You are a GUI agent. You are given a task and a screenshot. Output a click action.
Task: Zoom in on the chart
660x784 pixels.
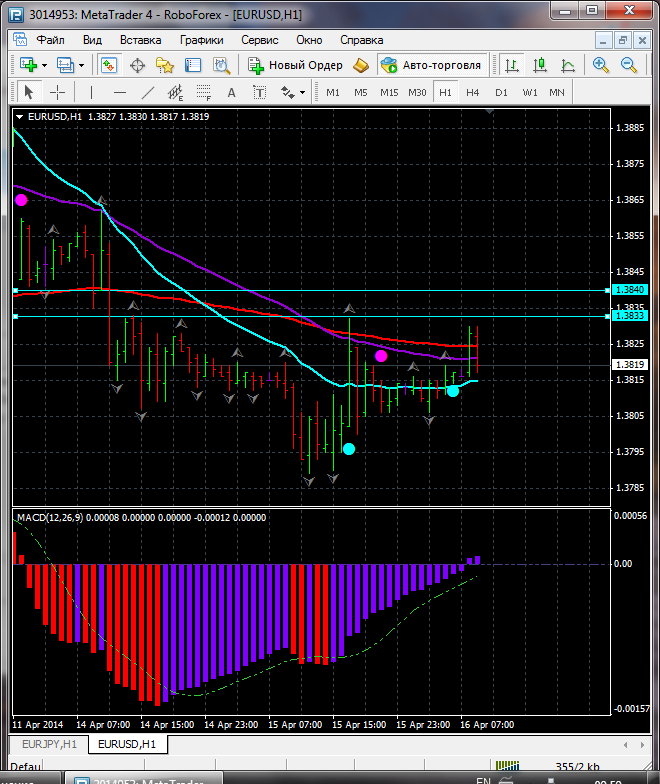click(601, 65)
